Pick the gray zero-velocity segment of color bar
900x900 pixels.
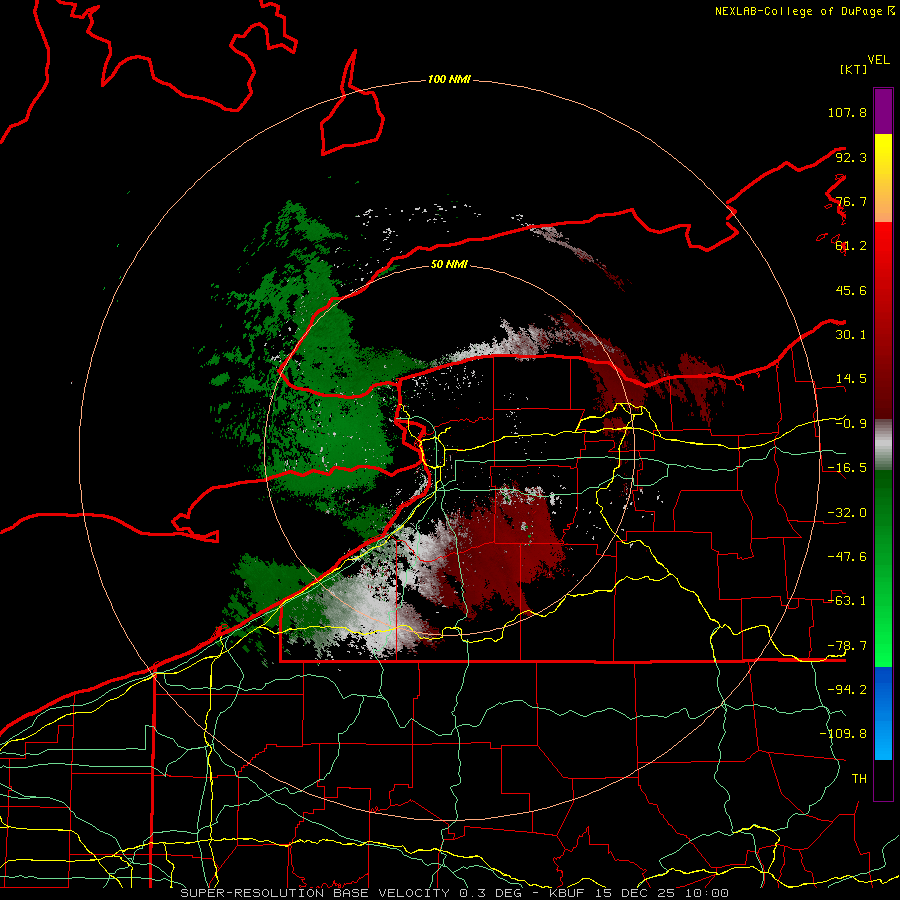tap(883, 444)
